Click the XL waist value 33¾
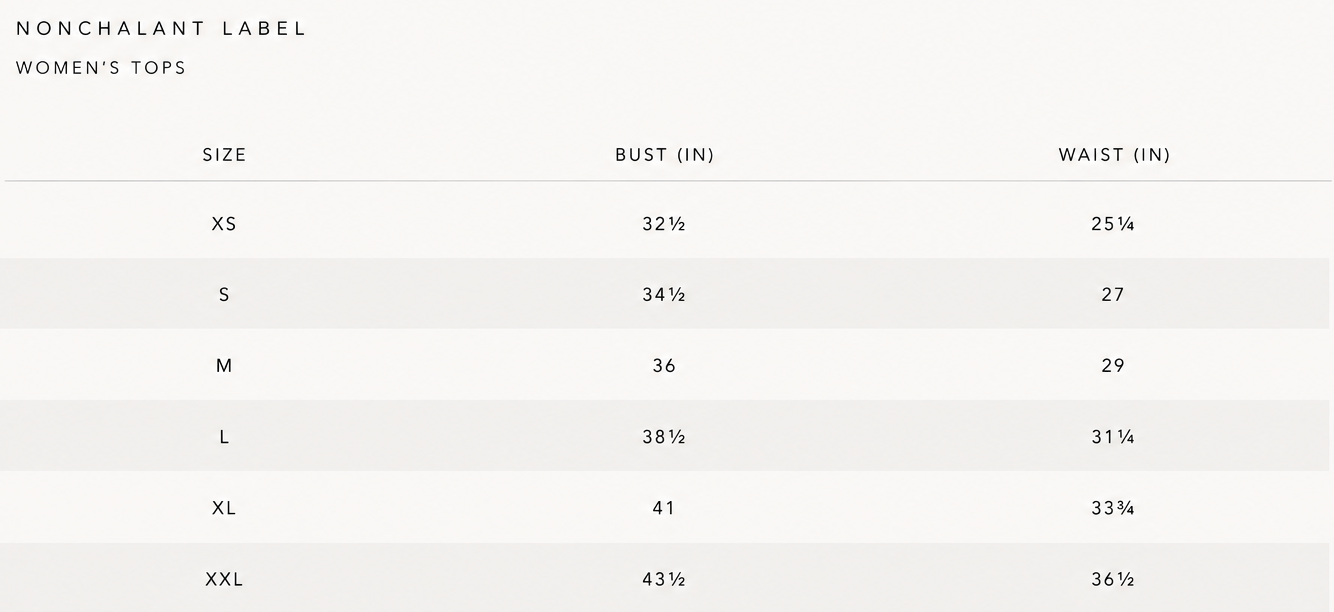Viewport: 1334px width, 612px height. [x=1113, y=508]
